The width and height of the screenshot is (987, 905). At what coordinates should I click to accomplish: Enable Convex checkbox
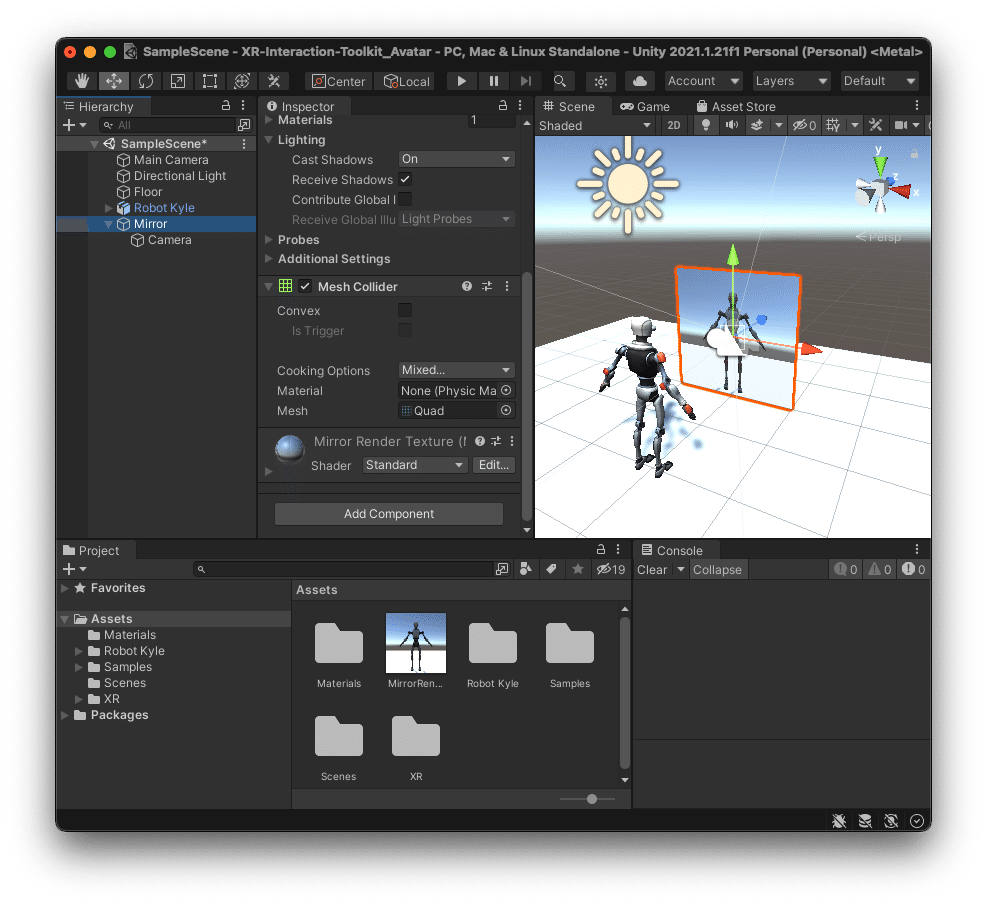point(405,310)
